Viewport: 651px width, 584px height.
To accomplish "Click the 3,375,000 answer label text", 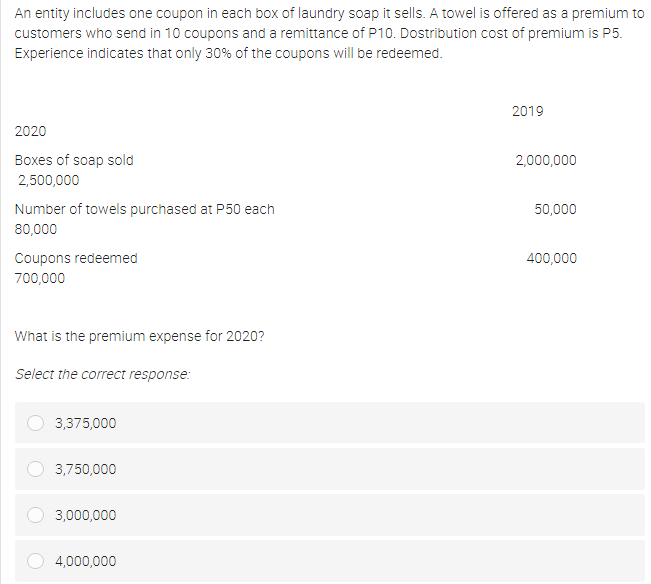I will click(86, 423).
